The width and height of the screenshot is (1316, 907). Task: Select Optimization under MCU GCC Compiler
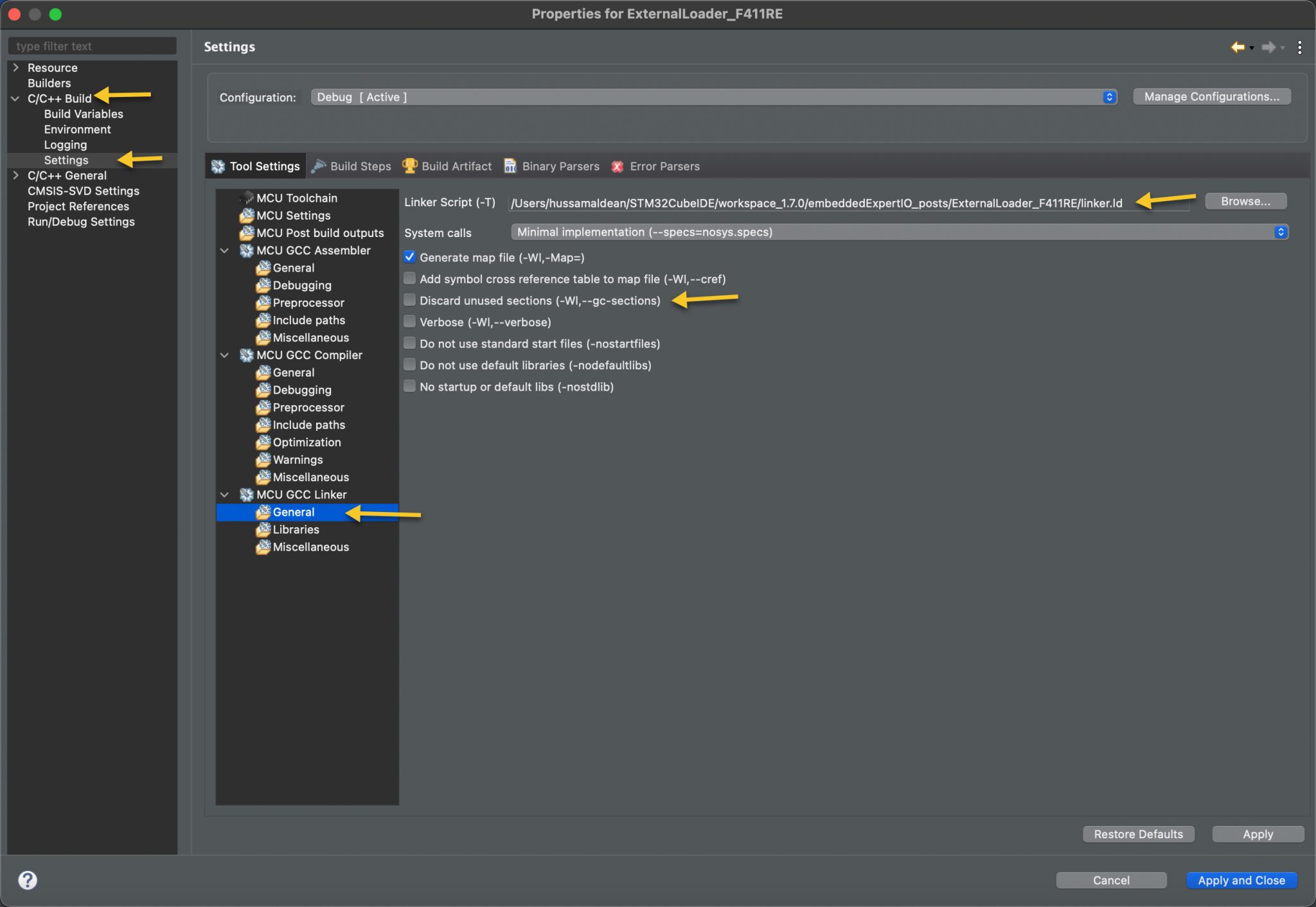click(x=306, y=442)
